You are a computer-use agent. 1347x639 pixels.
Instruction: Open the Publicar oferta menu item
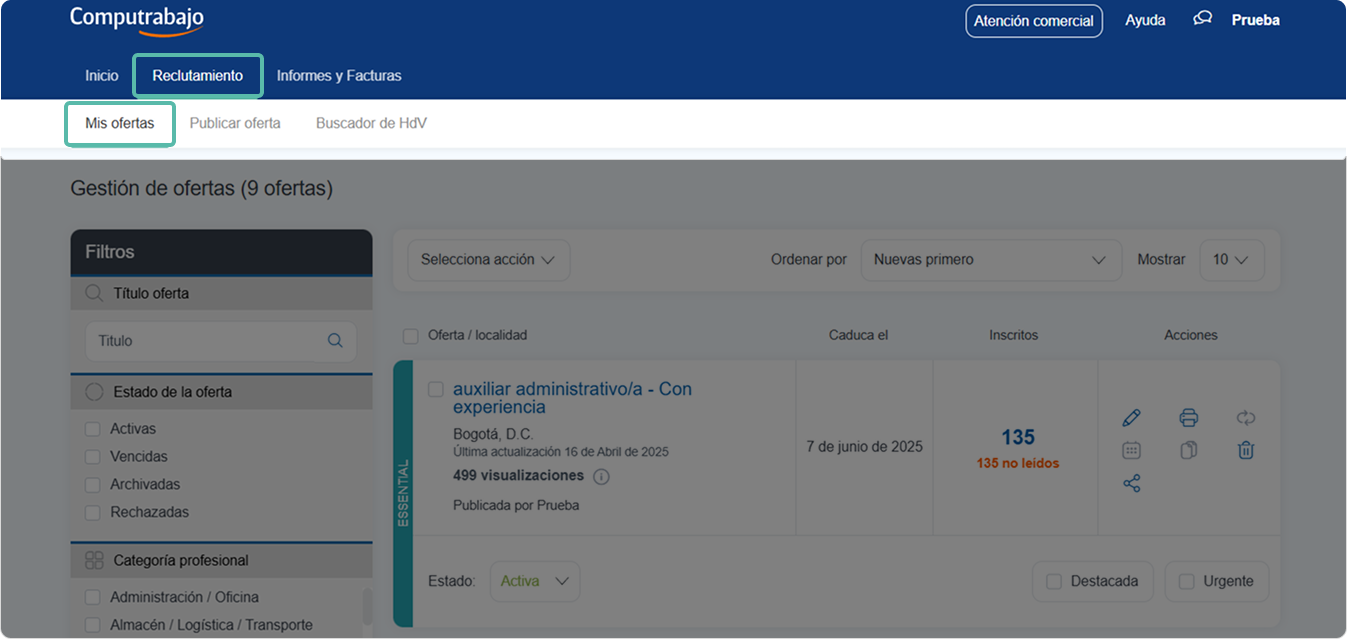tap(235, 123)
